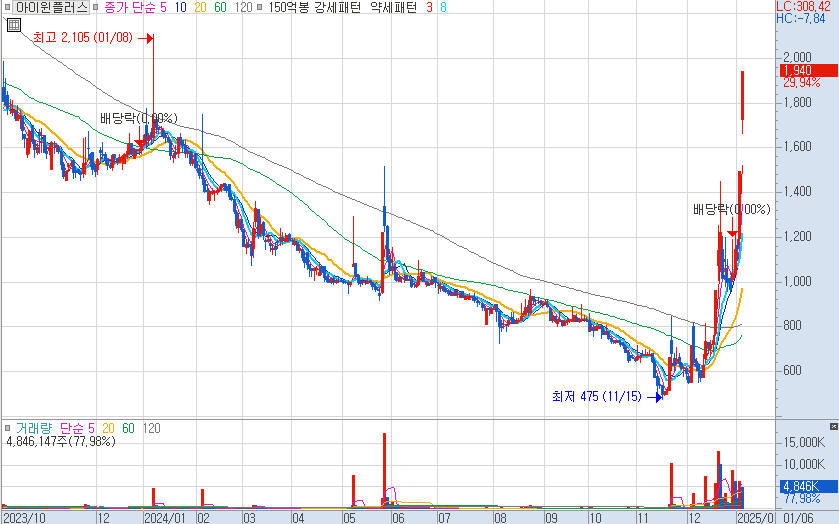Select the gray 120 volume average label

pos(151,428)
